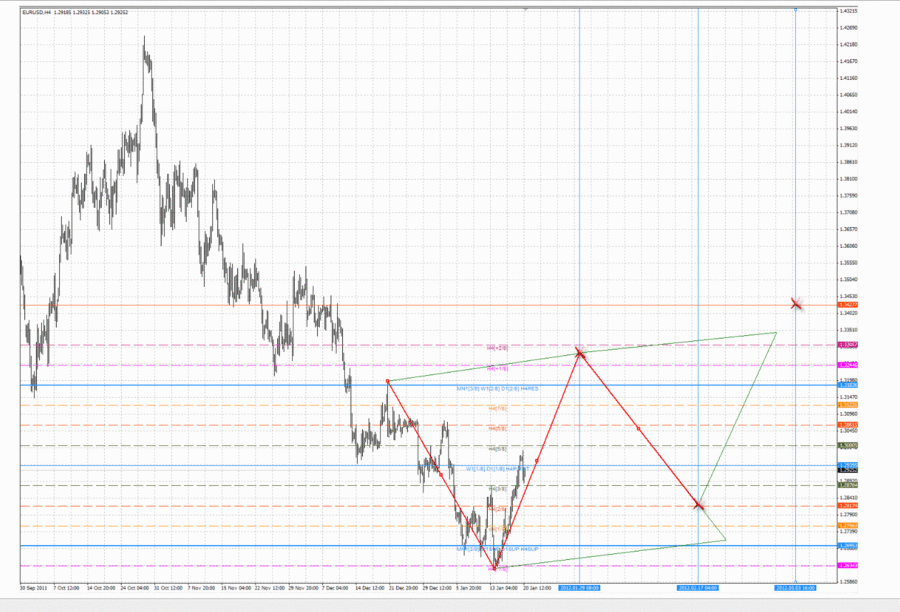Click the green channel's lower right corner

[x=726, y=541]
